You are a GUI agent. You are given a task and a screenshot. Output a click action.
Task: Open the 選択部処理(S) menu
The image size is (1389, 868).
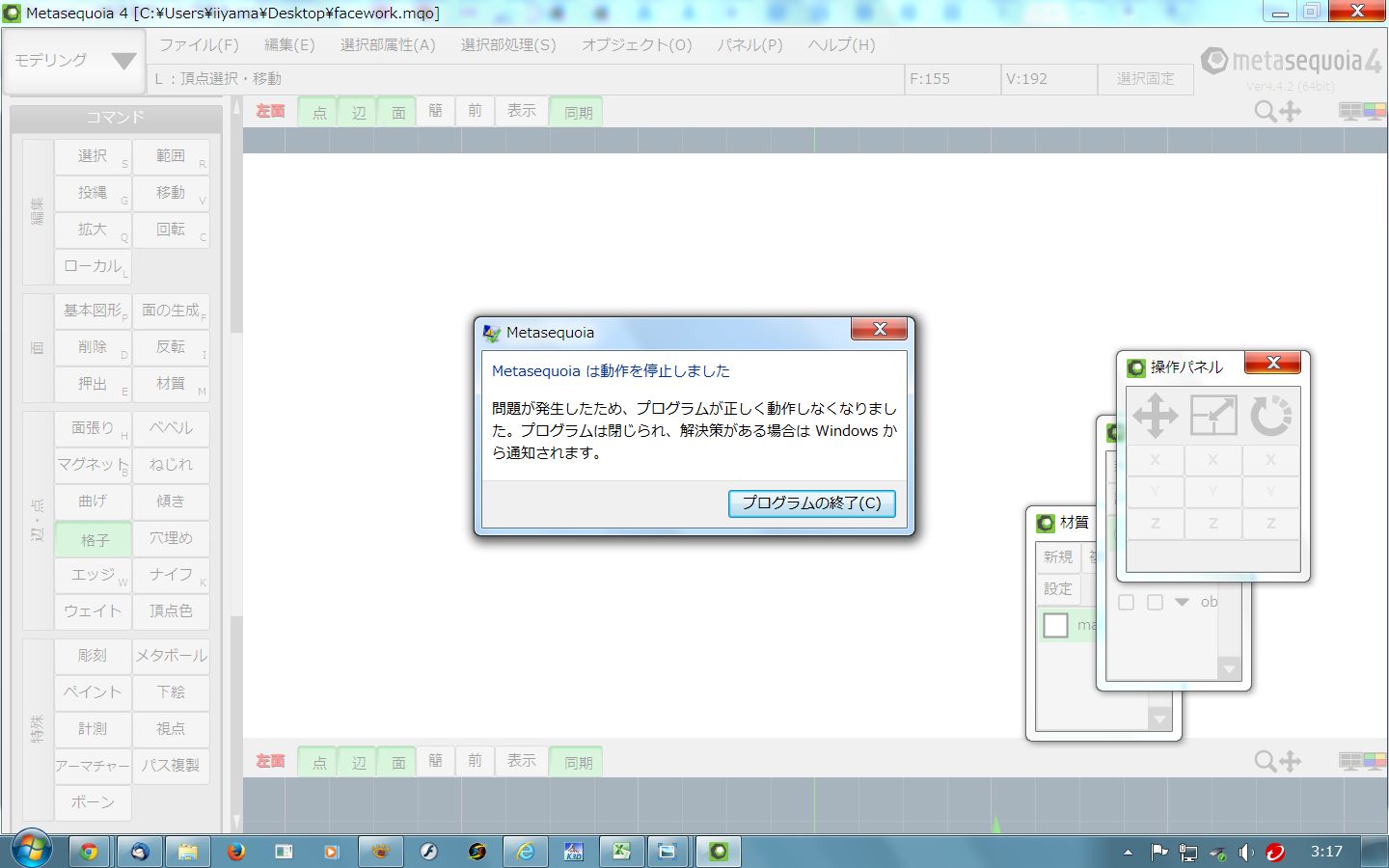pos(508,45)
